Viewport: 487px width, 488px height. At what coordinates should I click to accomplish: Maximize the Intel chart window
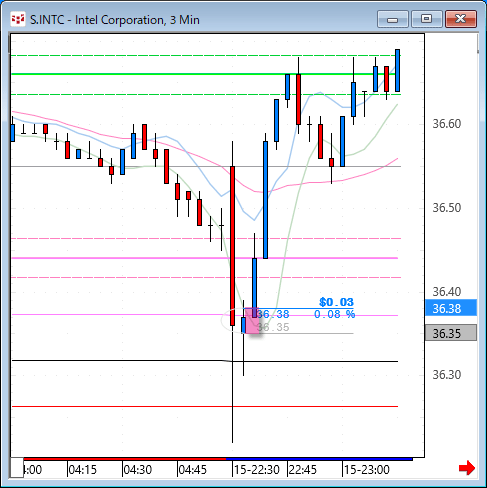click(426, 19)
